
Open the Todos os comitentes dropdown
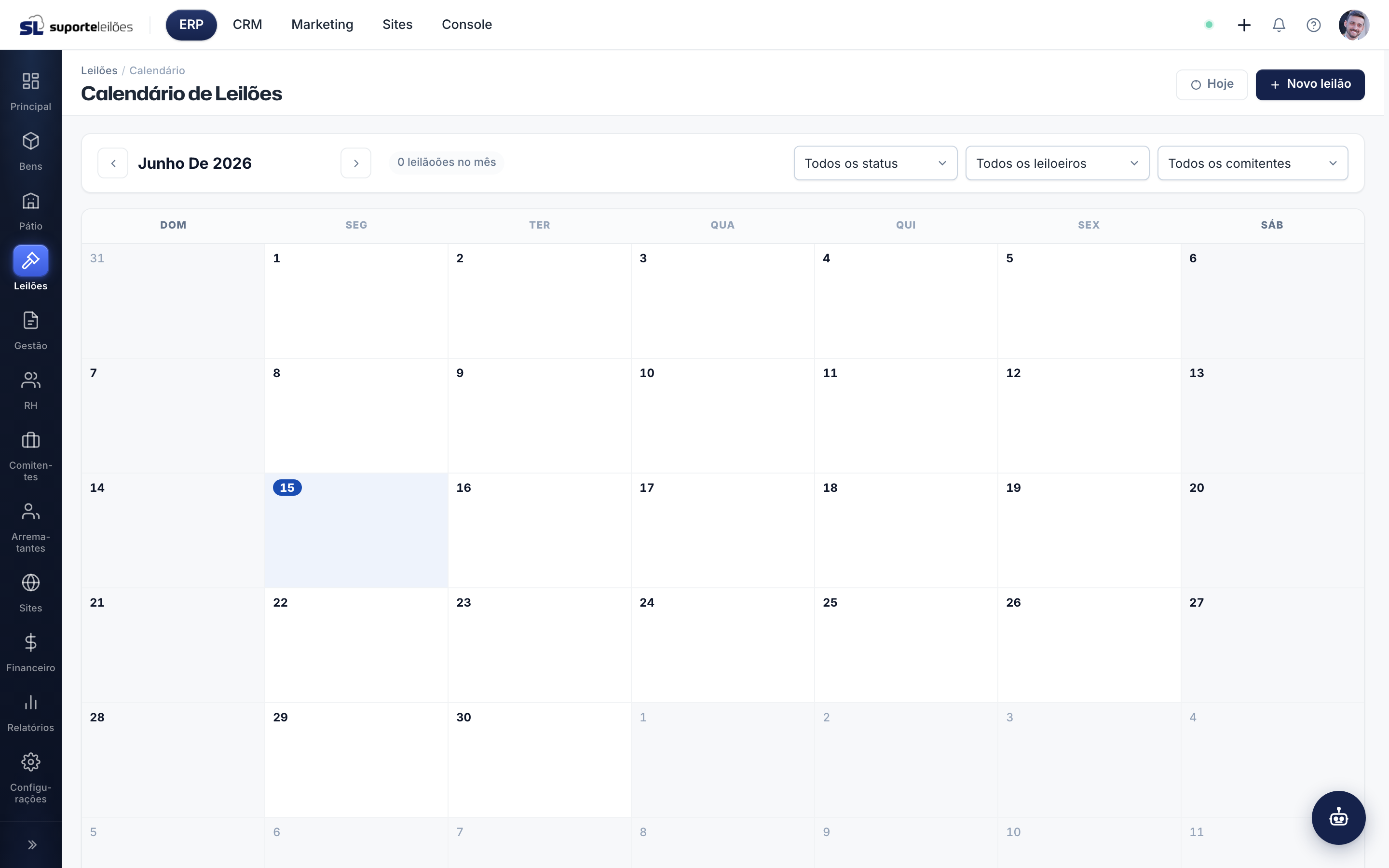coord(1253,163)
